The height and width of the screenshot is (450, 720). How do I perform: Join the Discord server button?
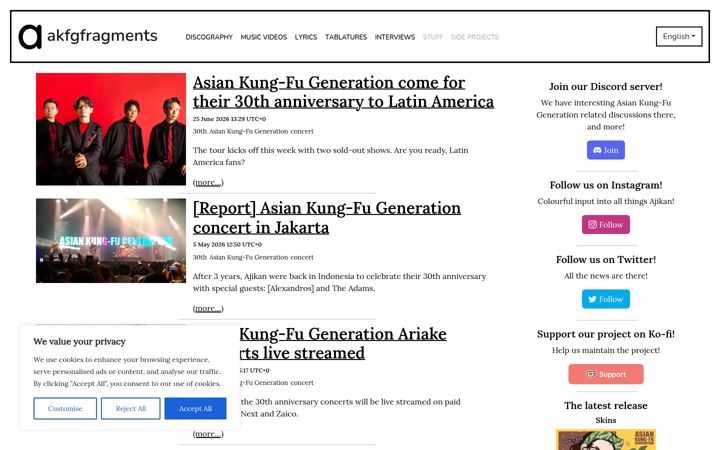point(606,150)
